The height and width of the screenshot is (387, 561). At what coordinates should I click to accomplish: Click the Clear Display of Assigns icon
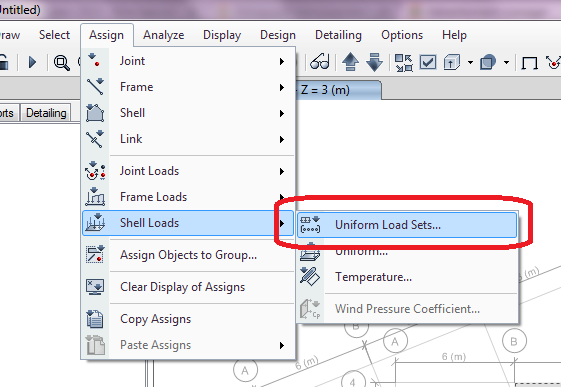pos(95,286)
